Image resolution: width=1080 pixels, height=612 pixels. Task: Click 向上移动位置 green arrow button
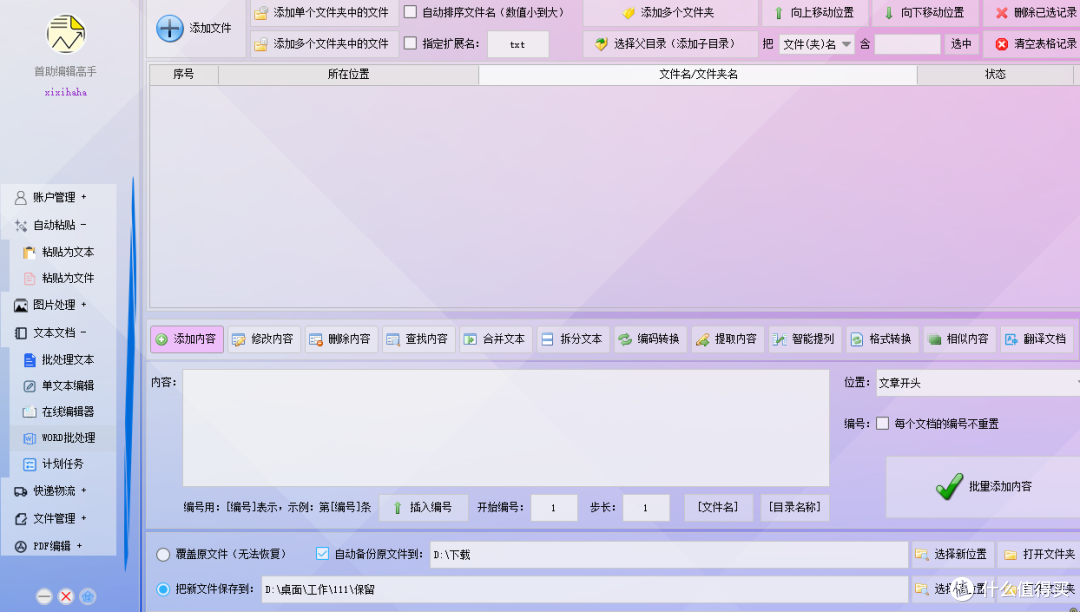[x=815, y=12]
